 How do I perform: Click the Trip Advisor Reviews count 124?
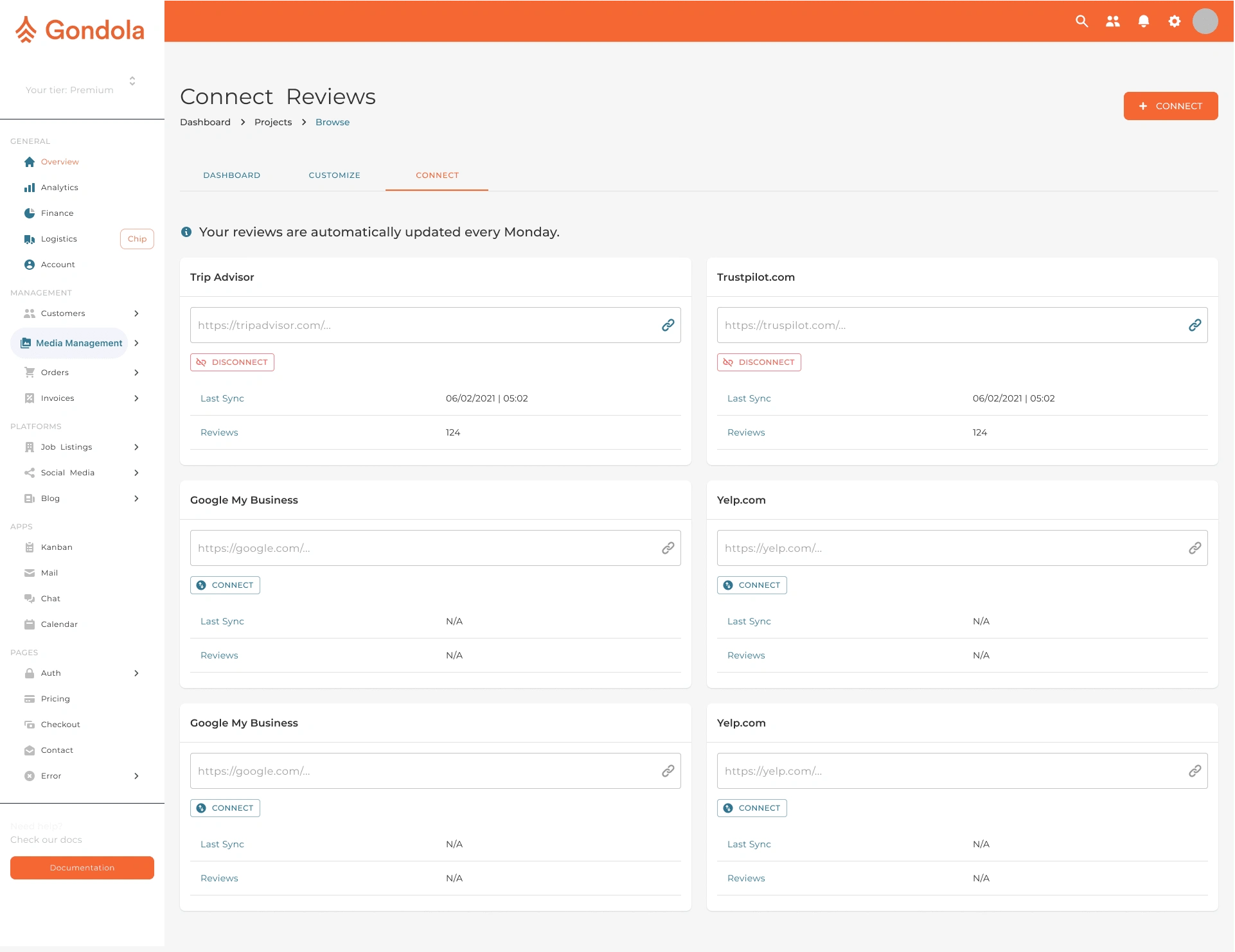pos(453,432)
